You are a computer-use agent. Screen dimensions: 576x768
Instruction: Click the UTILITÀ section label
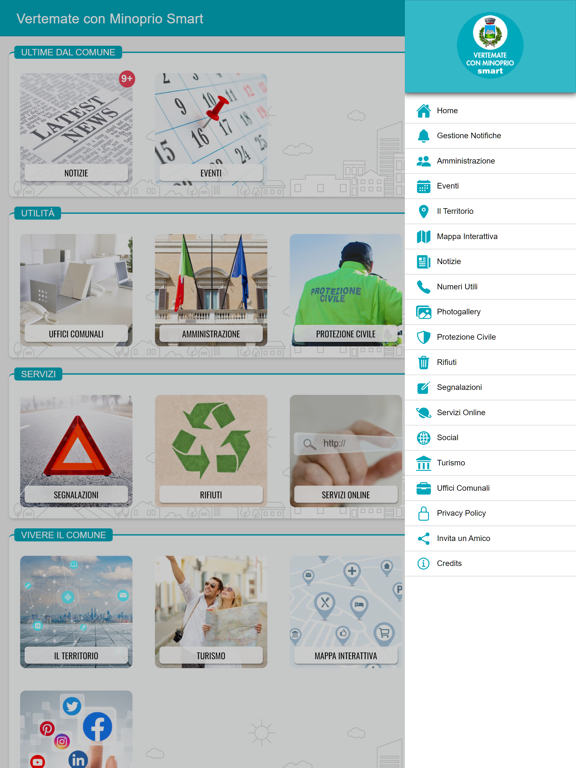38,213
